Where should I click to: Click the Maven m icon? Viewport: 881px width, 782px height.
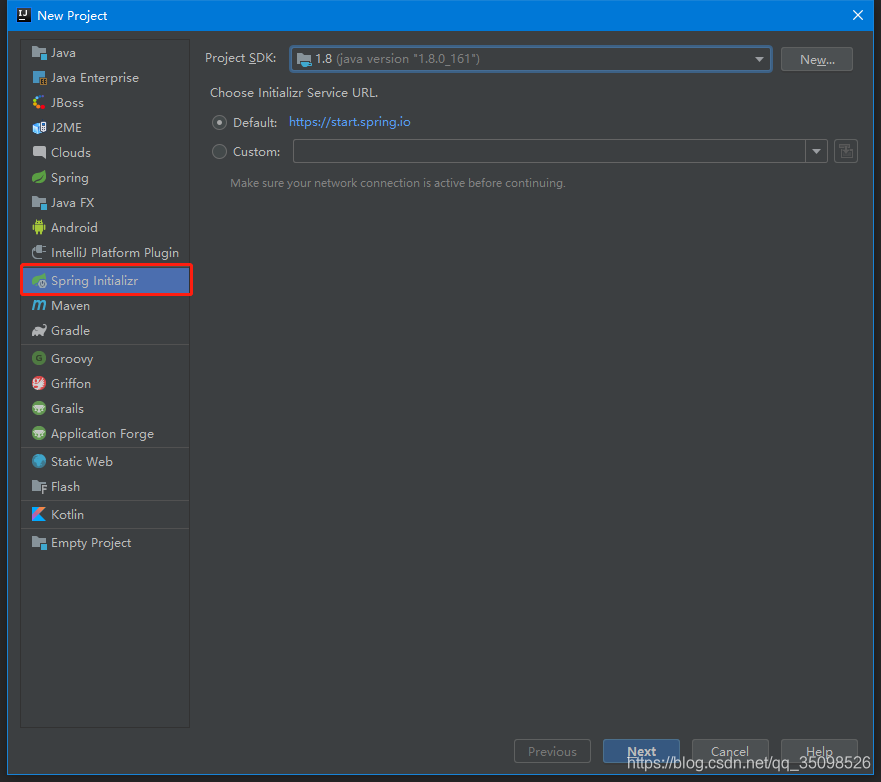[x=39, y=305]
